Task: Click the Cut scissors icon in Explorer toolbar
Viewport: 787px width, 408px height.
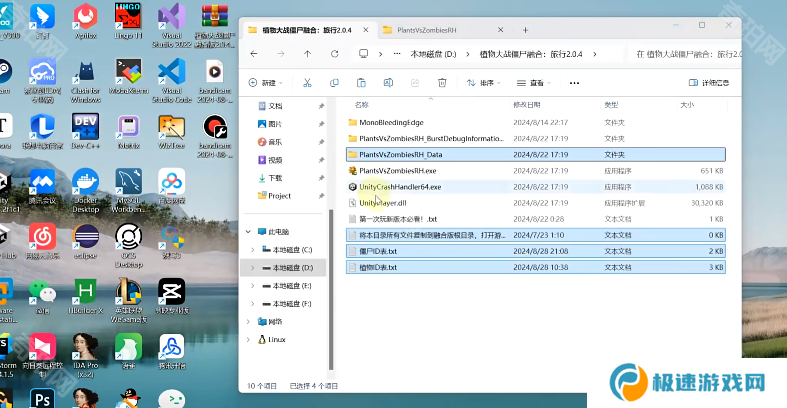Action: point(307,83)
